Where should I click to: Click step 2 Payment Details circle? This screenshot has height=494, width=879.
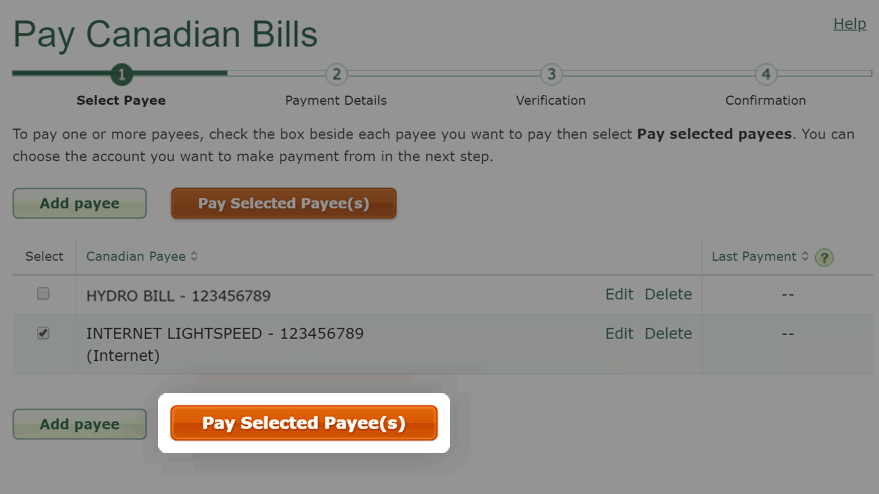coord(336,74)
